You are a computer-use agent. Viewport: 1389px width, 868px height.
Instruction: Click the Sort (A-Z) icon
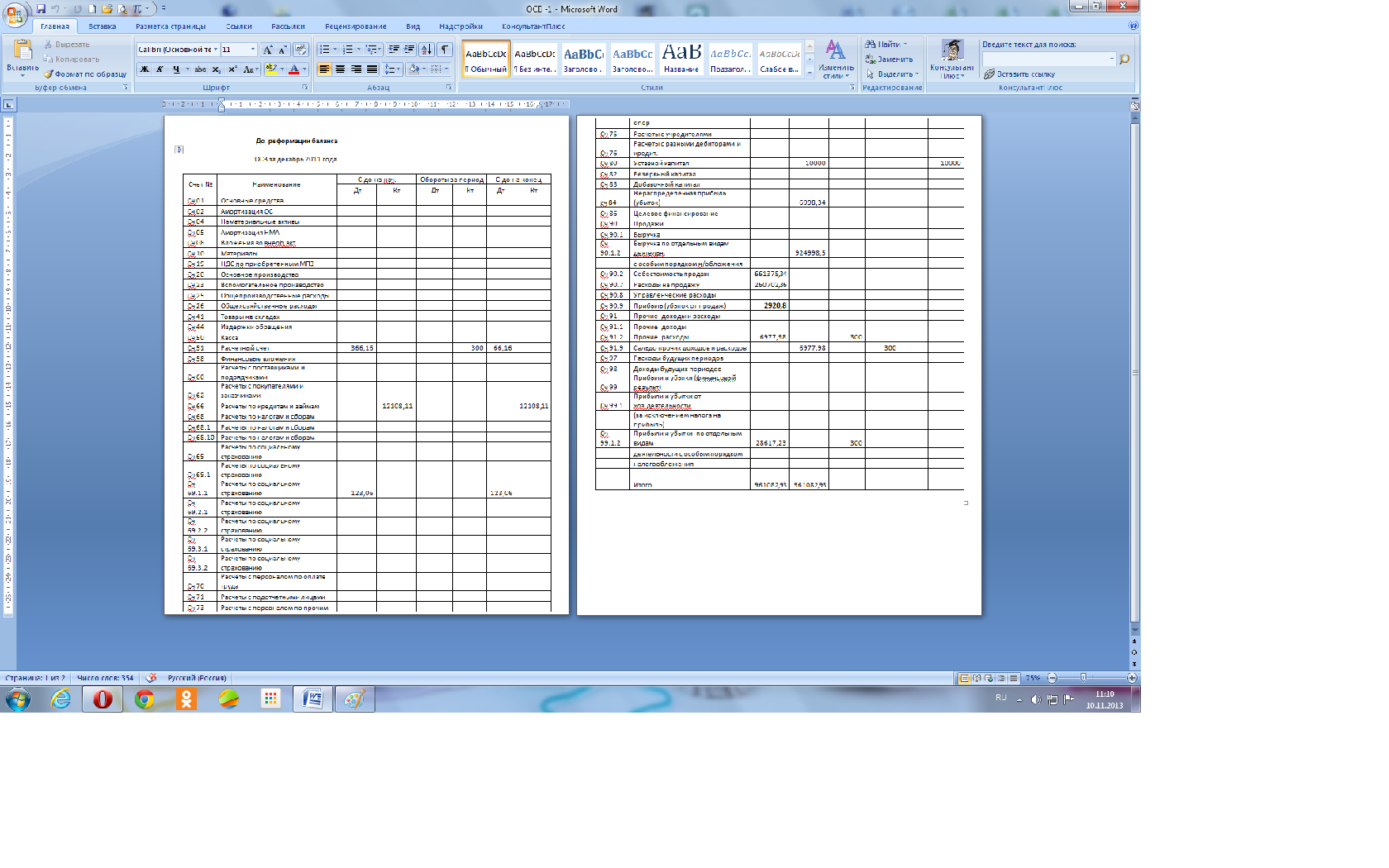pyautogui.click(x=427, y=50)
